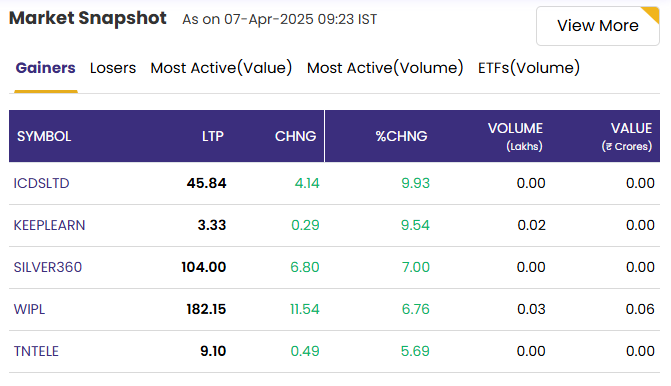The height and width of the screenshot is (386, 671).
Task: Click the WIPL percent change 6.76
Action: point(416,309)
